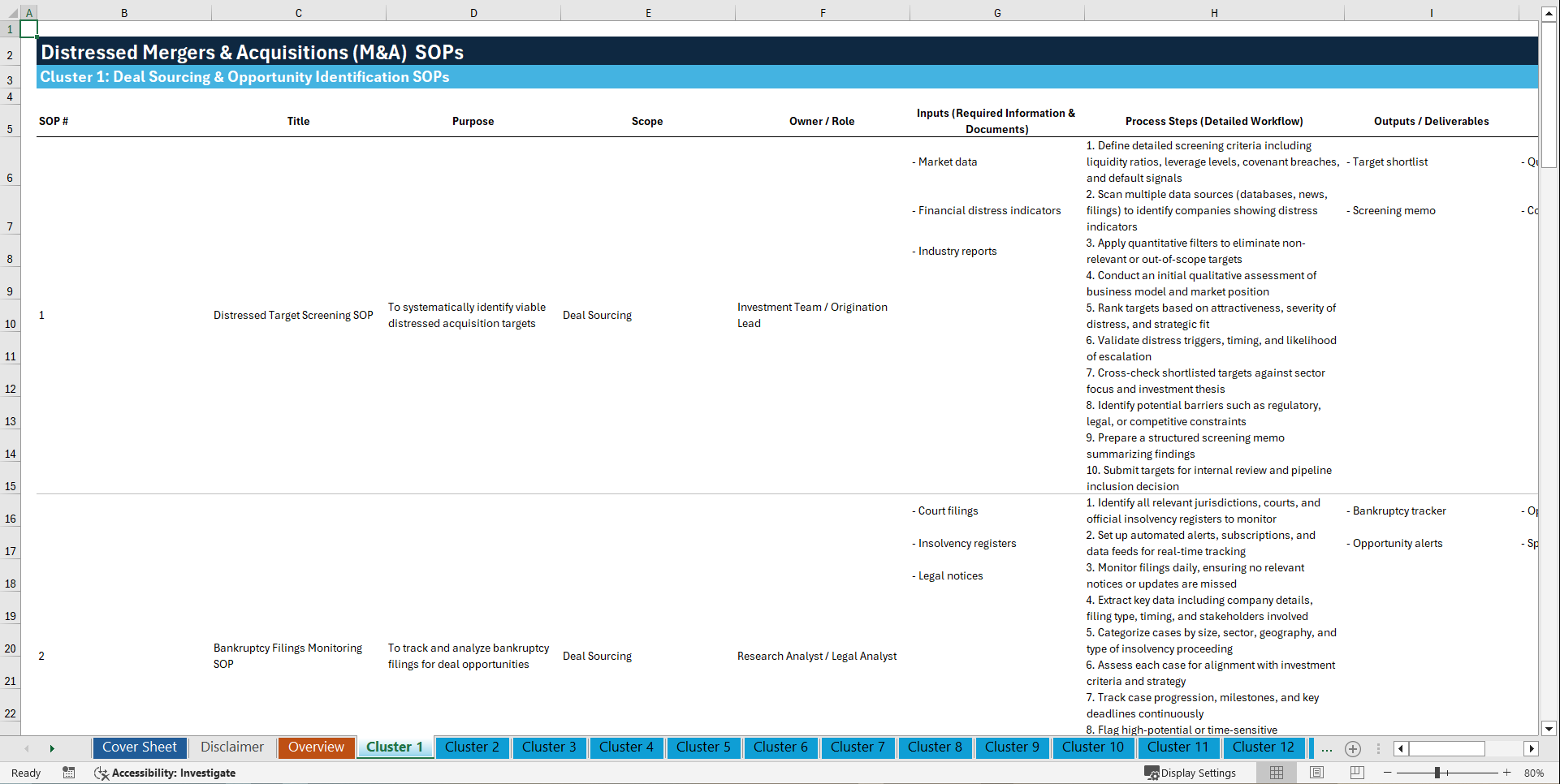Open the Disclaimer sheet tab
This screenshot has height=784, width=1560.
tap(231, 747)
